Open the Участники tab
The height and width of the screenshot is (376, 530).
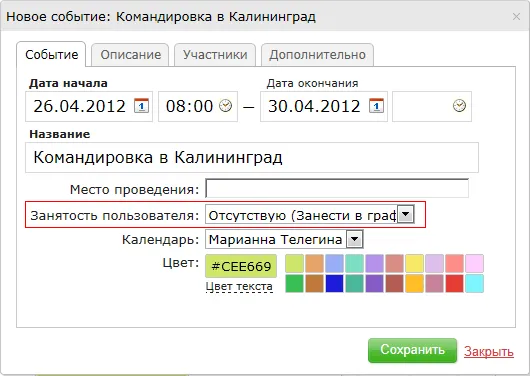click(x=215, y=55)
